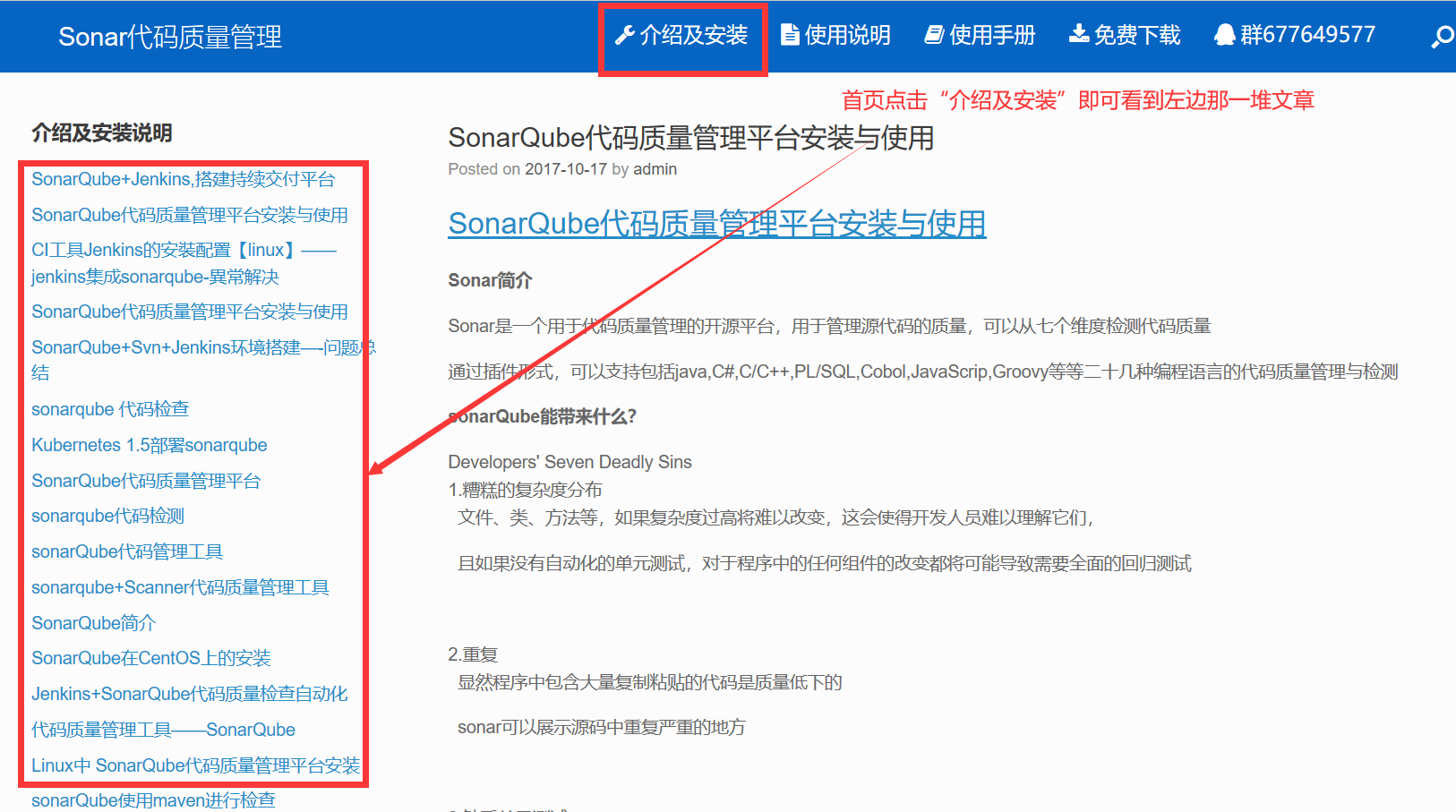Open the 使用手册 menu item
This screenshot has width=1456, height=812.
click(x=990, y=35)
